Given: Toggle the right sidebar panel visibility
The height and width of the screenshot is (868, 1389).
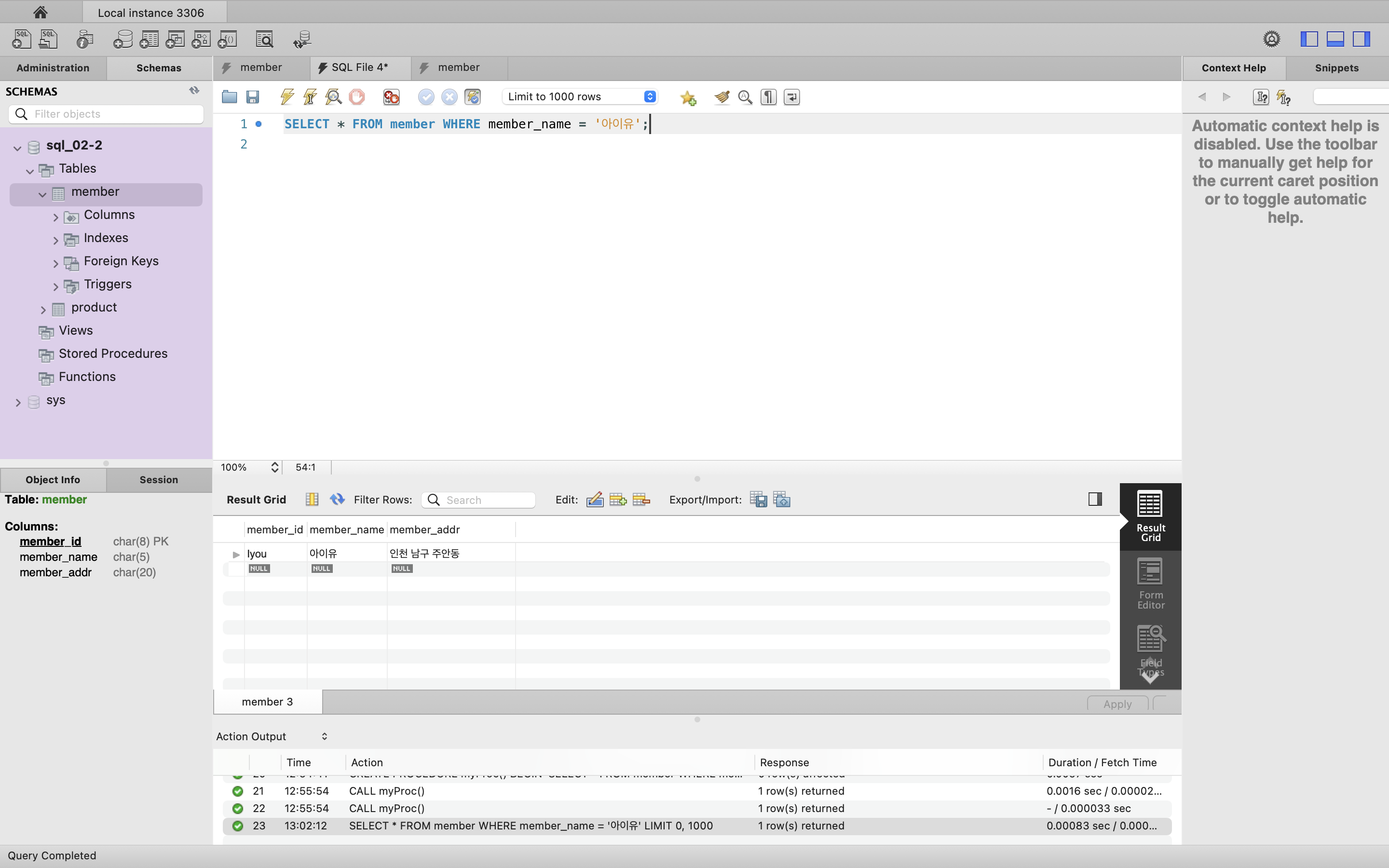Looking at the screenshot, I should tap(1361, 39).
